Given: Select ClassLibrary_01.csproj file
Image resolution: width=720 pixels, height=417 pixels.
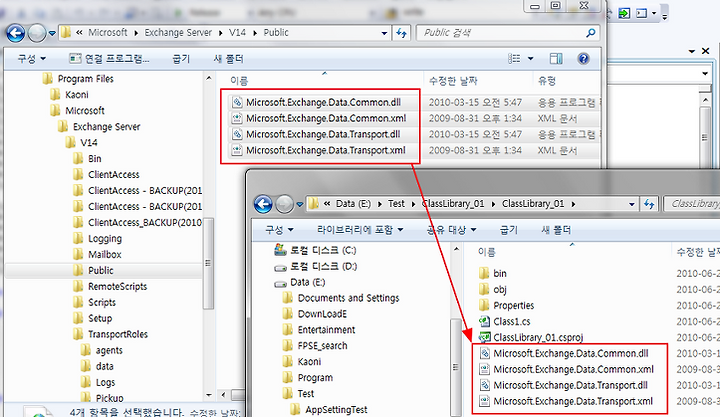Looking at the screenshot, I should [531, 337].
